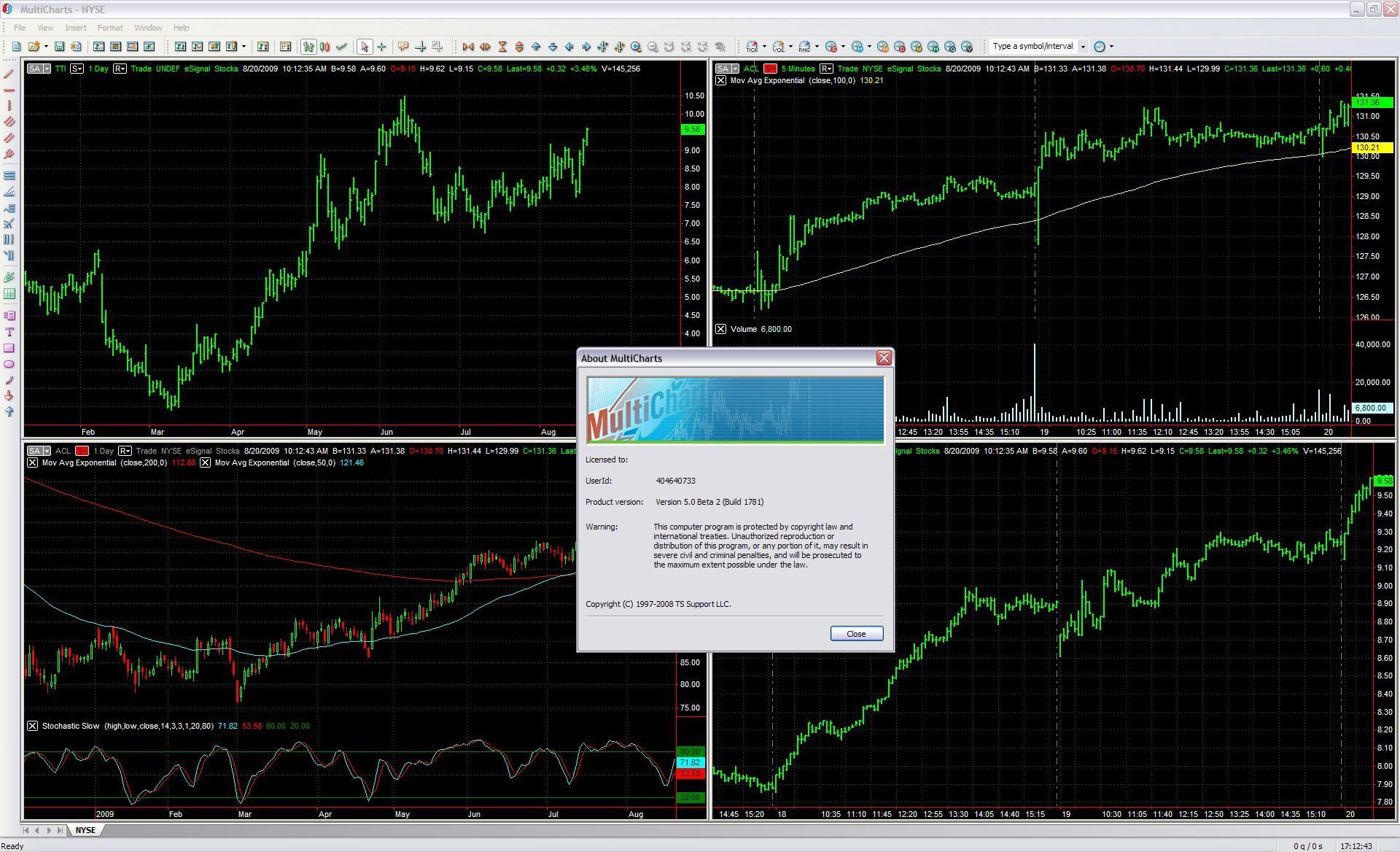Click the TICK resolution icon

tap(752, 47)
